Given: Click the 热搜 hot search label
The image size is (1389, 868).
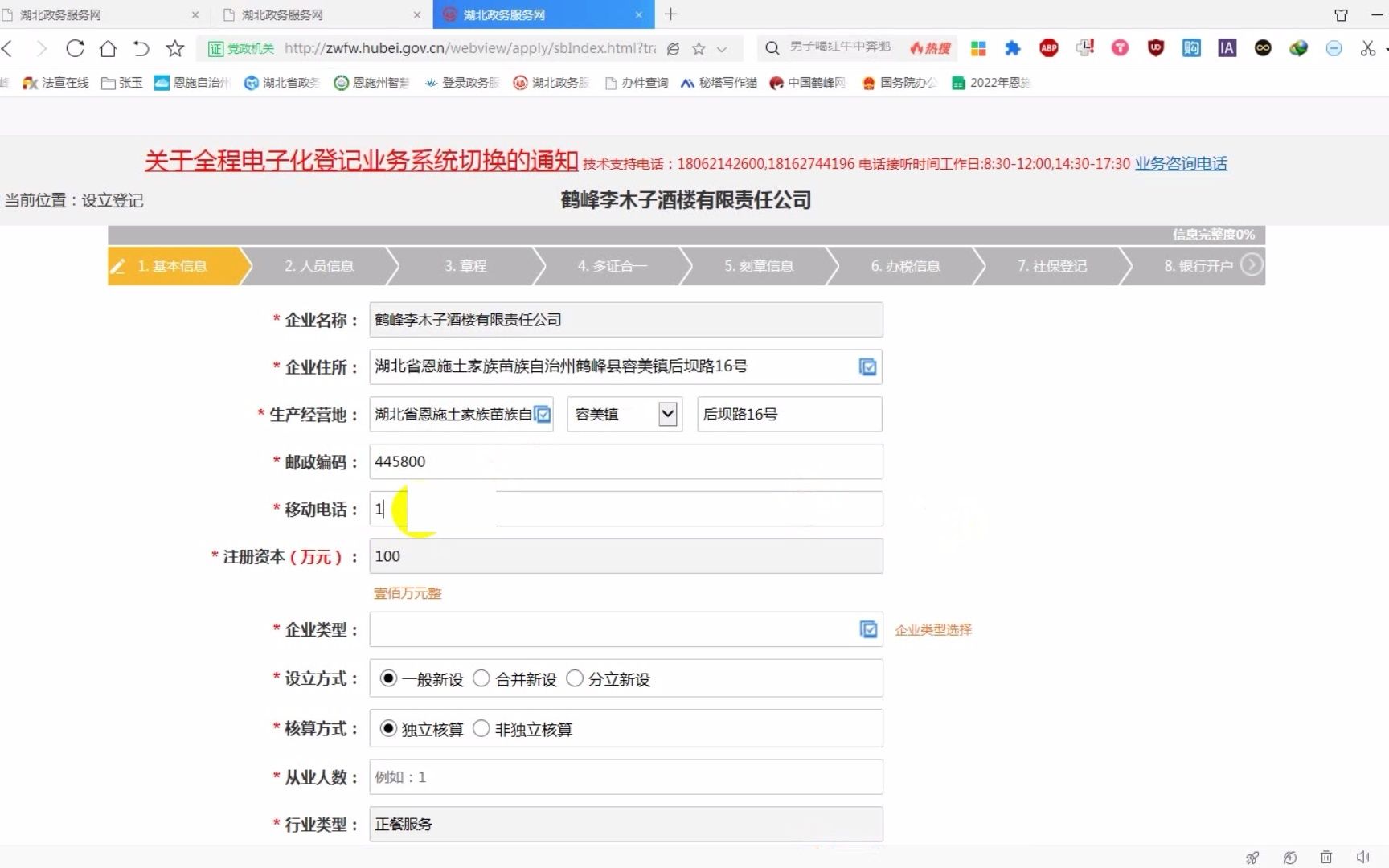Looking at the screenshot, I should point(930,48).
